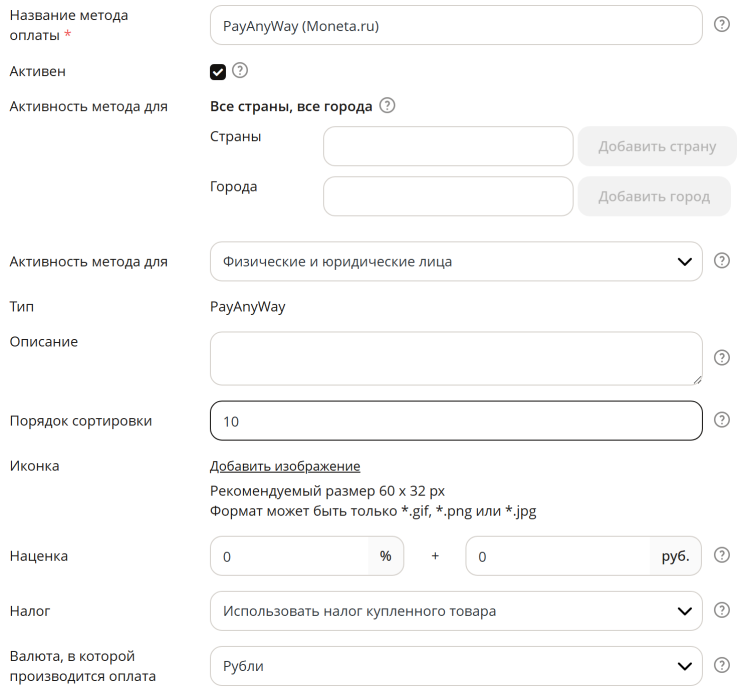Open help icon for Налог dropdown
Image resolution: width=740 pixels, height=694 pixels.
pyautogui.click(x=722, y=610)
